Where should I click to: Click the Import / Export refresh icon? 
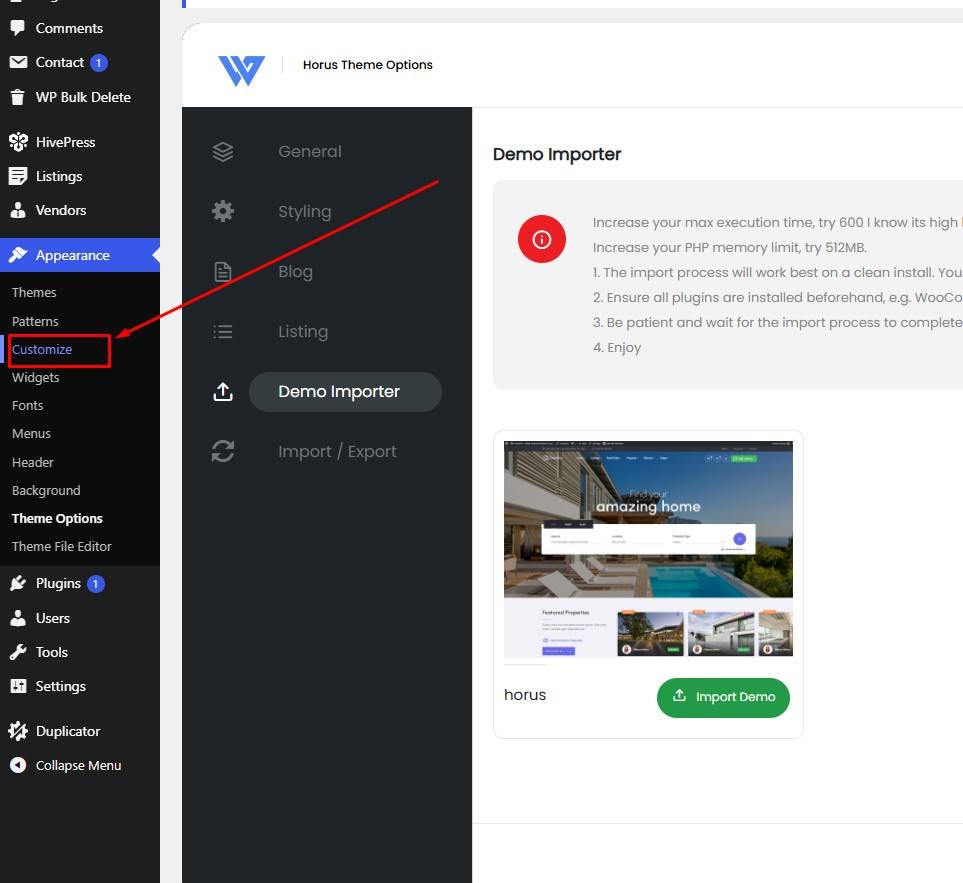[x=222, y=451]
